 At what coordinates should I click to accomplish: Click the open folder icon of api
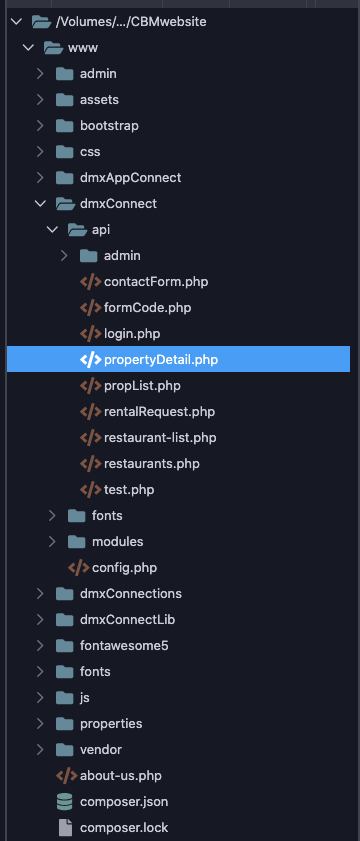tap(77, 230)
